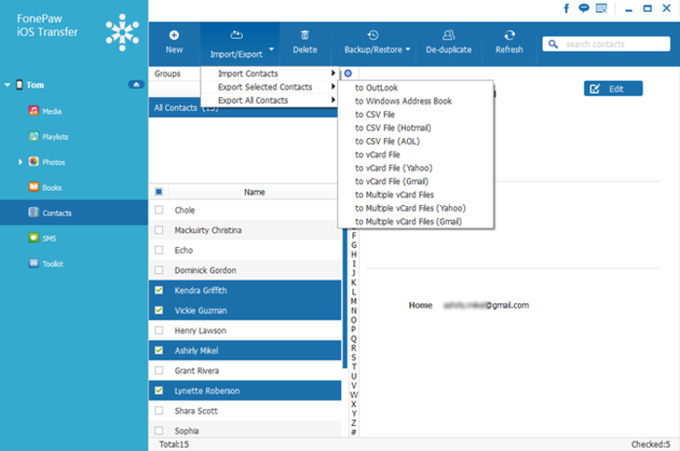Click the Playlists icon in sidebar
The height and width of the screenshot is (451, 680).
34,136
